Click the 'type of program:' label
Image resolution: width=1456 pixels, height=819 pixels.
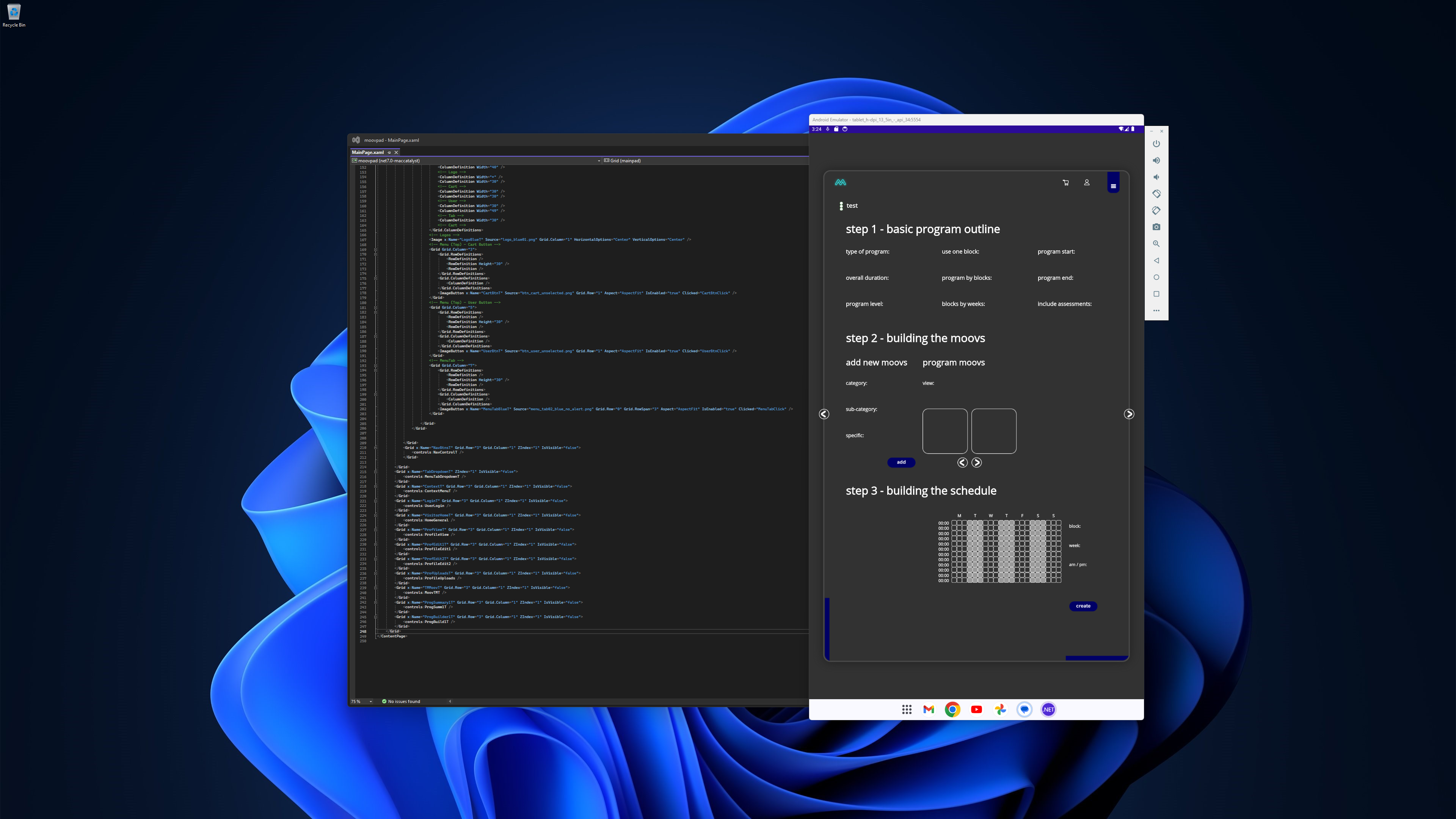coord(867,251)
